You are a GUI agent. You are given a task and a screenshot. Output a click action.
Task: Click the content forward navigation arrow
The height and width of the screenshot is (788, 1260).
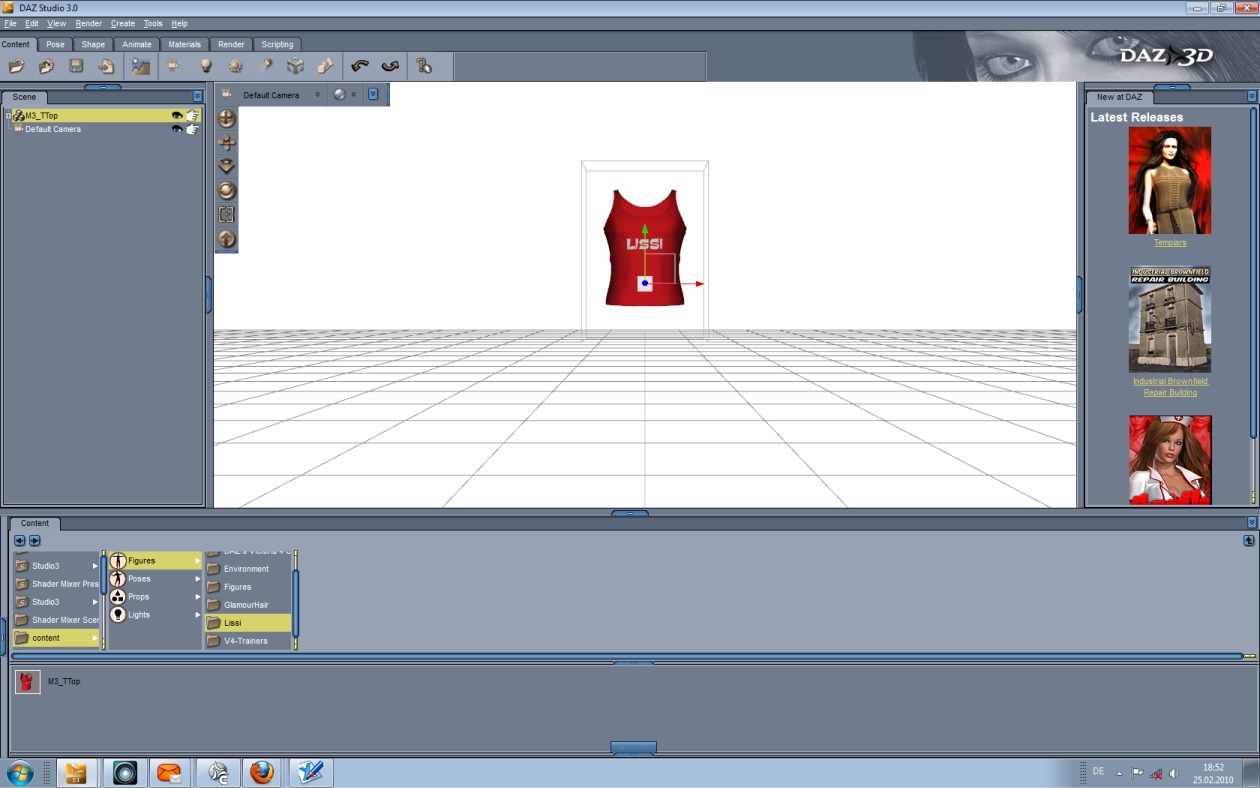34,541
